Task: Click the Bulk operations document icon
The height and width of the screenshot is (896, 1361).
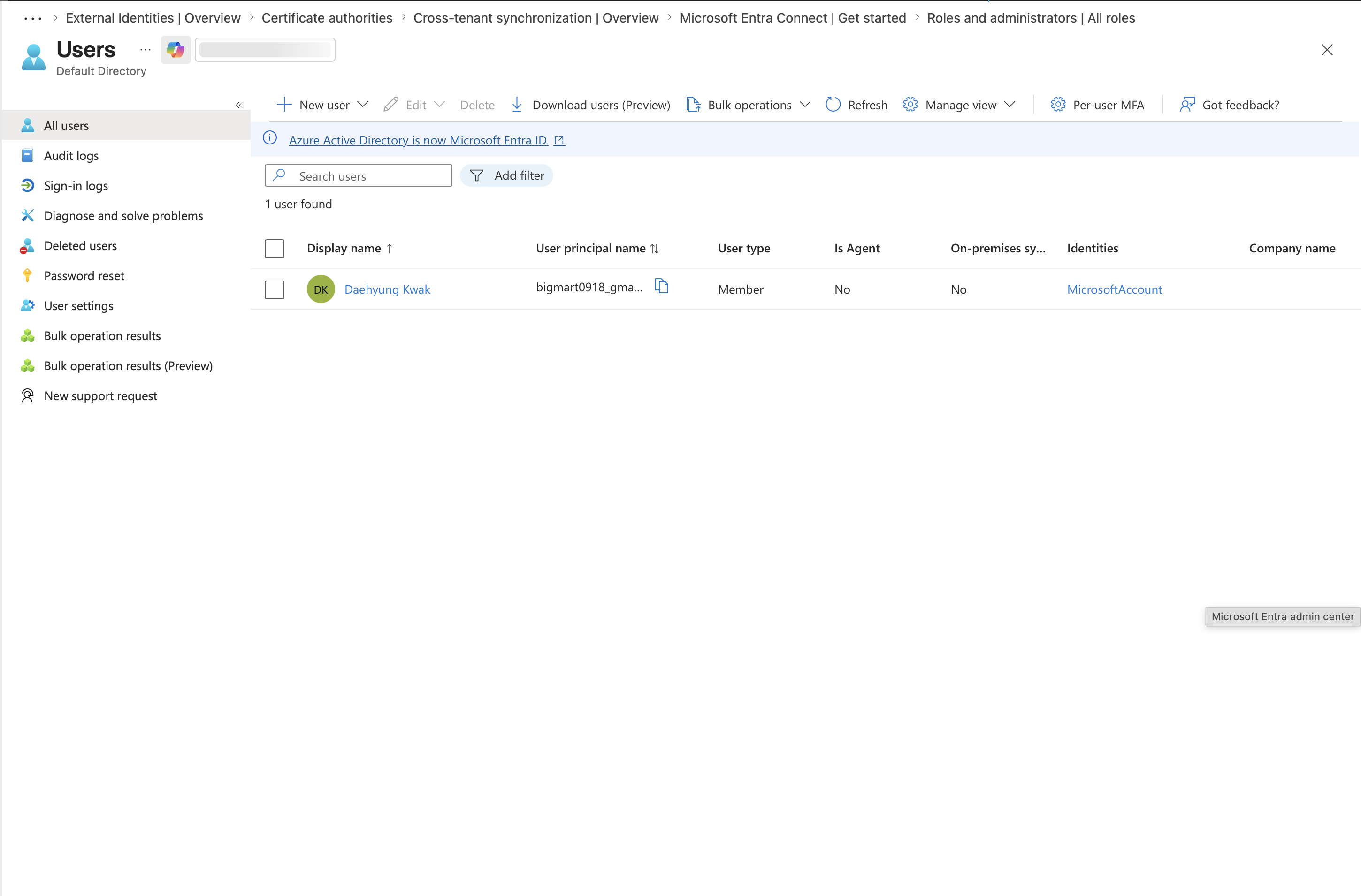Action: click(693, 105)
